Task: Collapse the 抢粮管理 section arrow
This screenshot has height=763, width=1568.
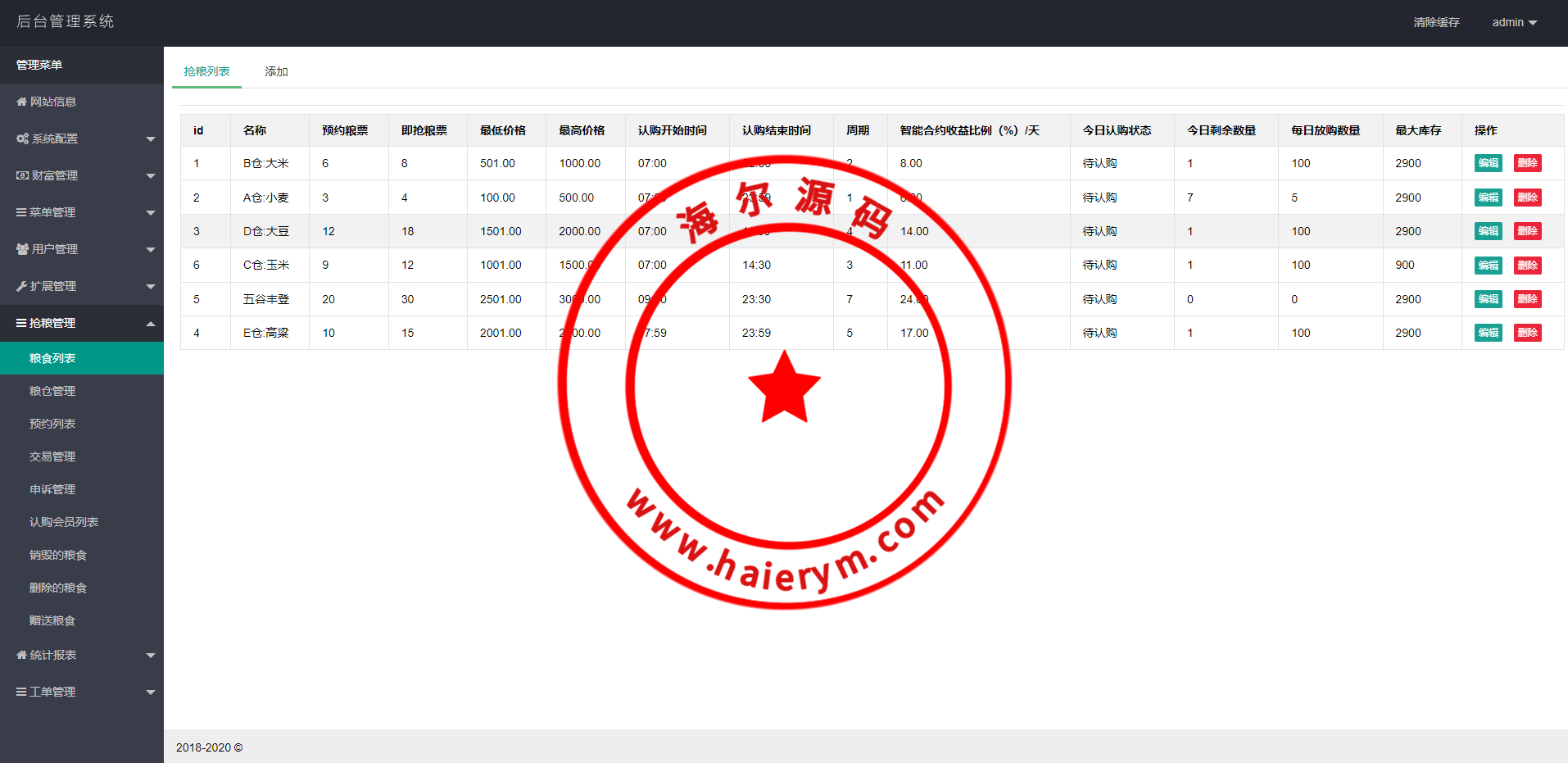Action: tap(151, 324)
